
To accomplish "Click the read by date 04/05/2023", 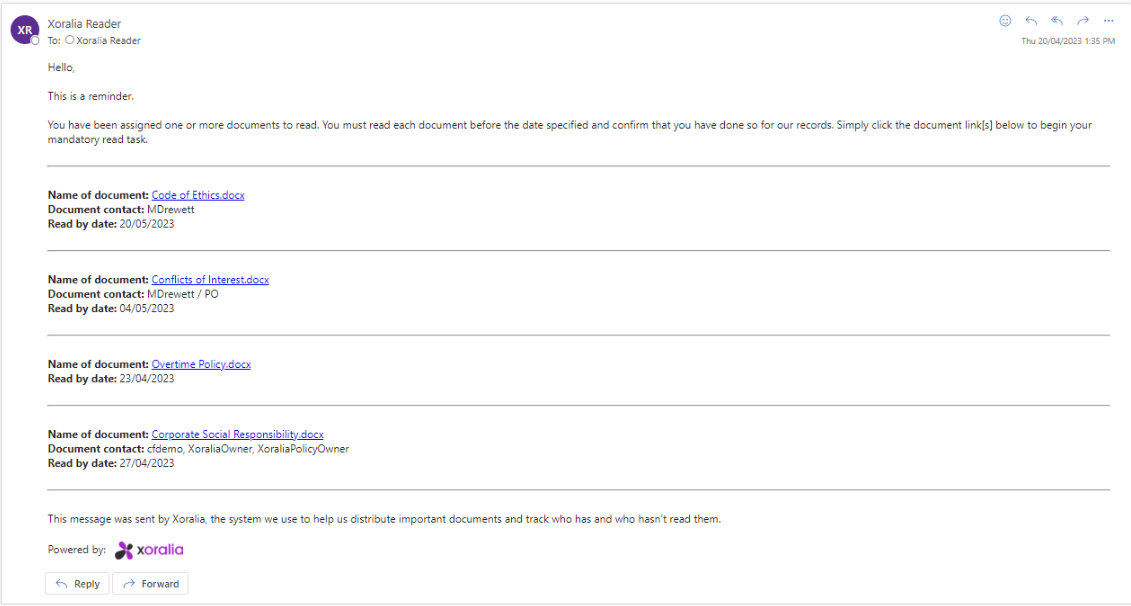I will (x=146, y=308).
